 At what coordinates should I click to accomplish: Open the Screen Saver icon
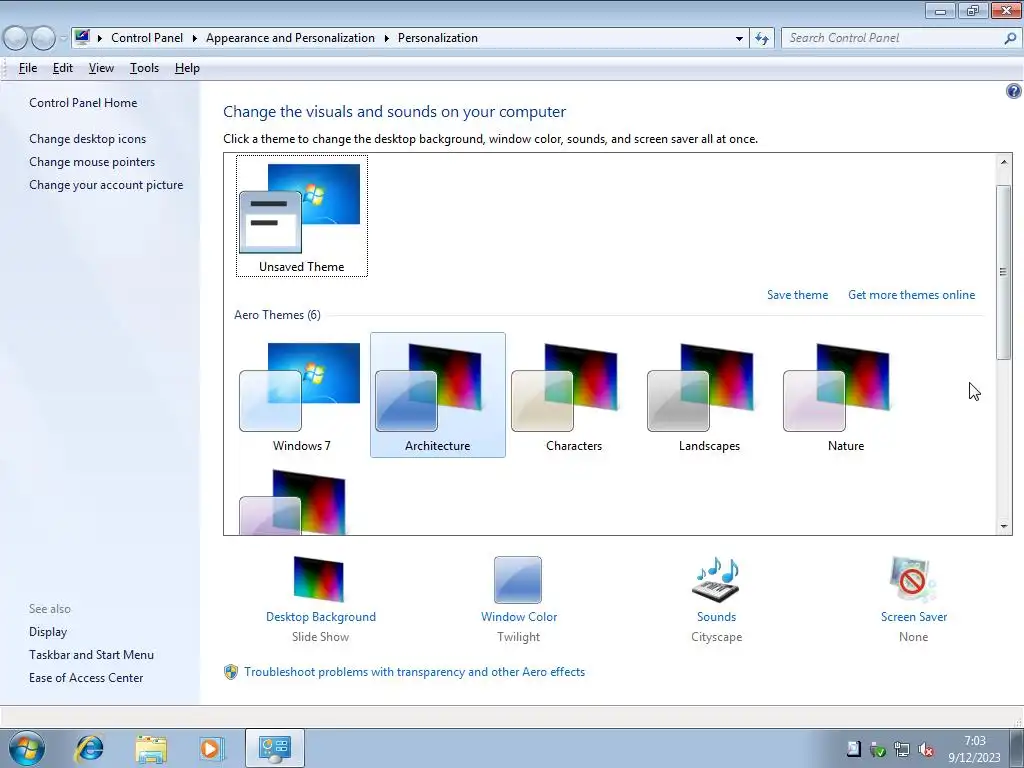tap(913, 579)
